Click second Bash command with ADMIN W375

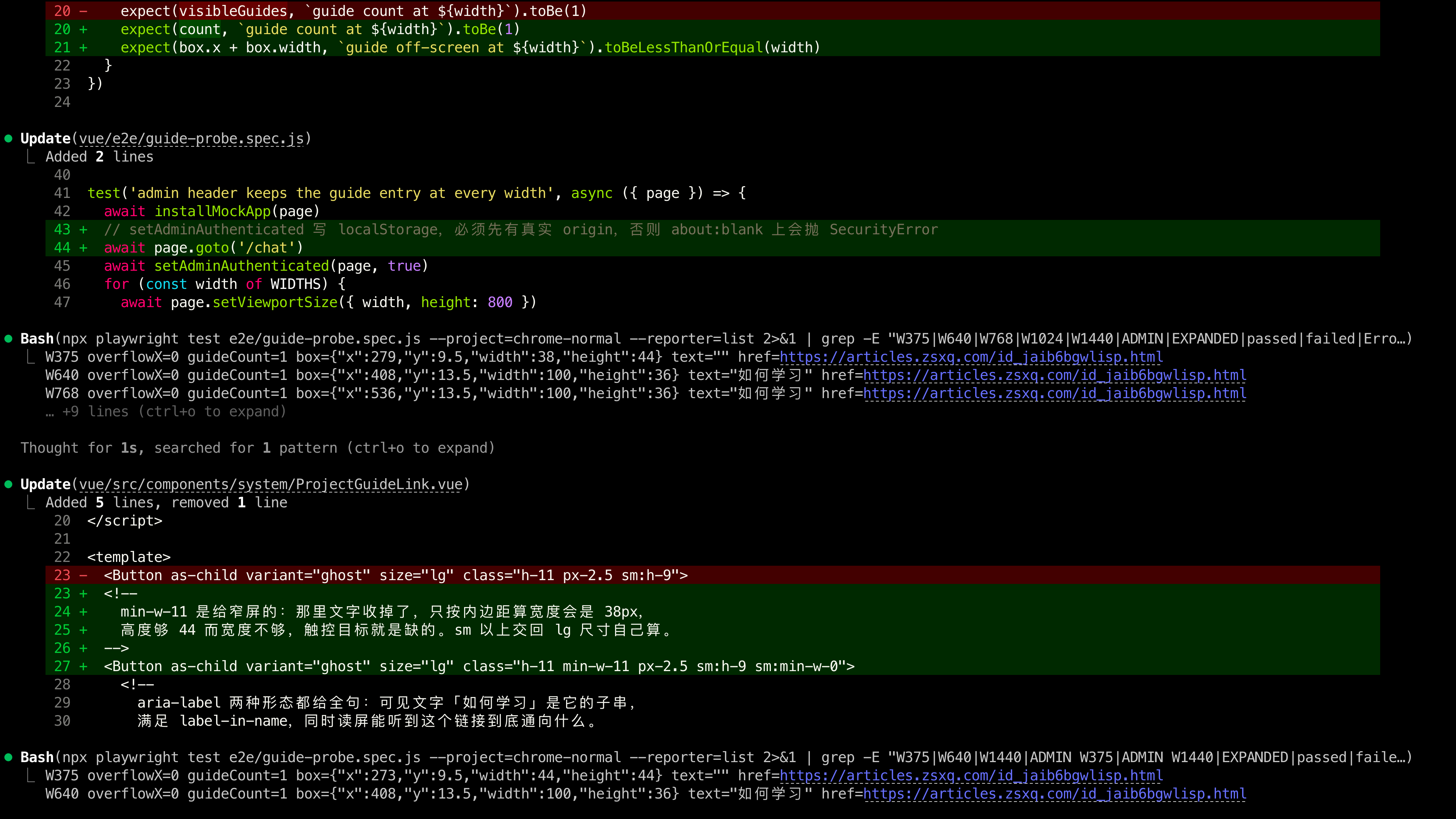click(x=716, y=758)
